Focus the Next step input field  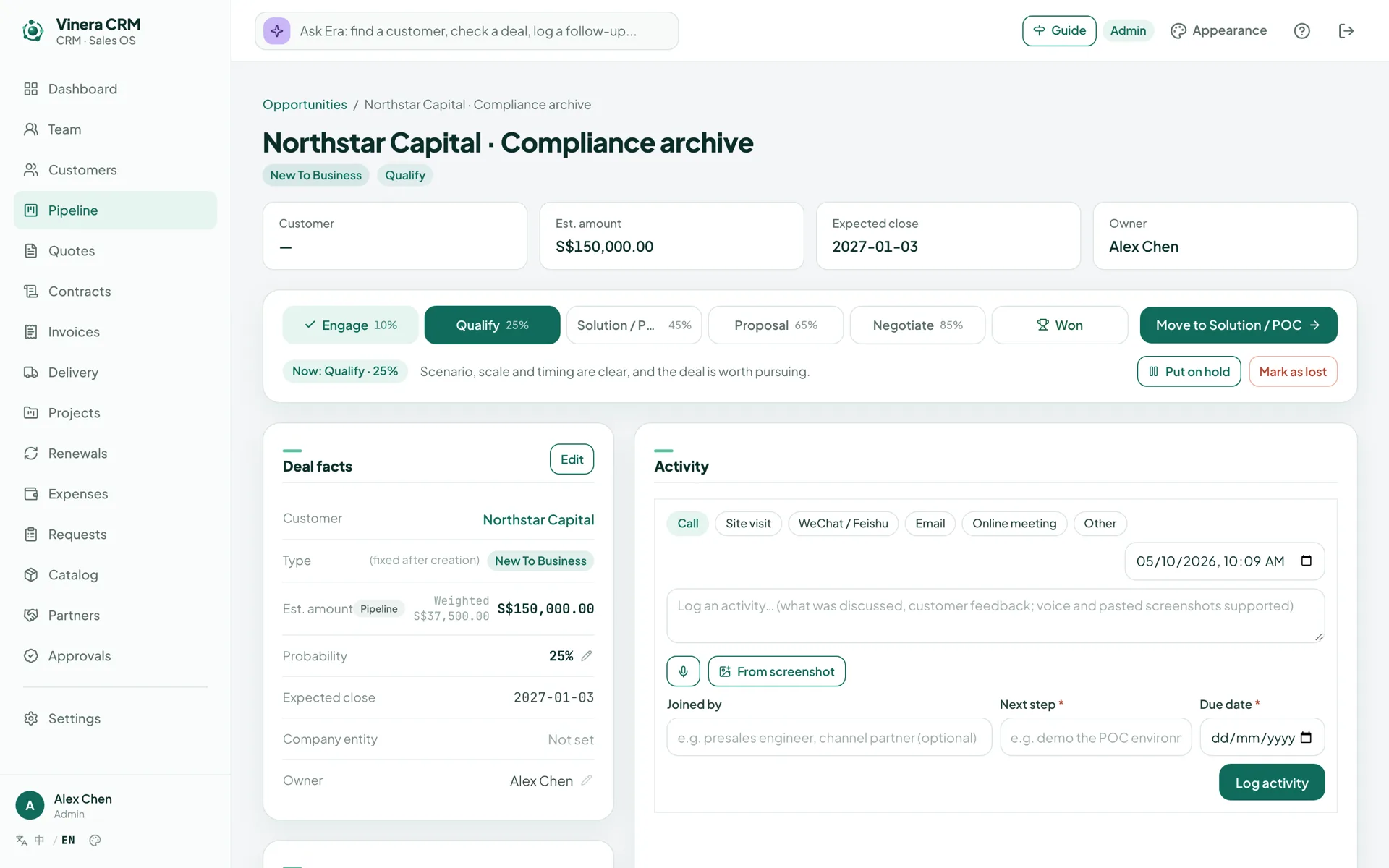(x=1095, y=737)
